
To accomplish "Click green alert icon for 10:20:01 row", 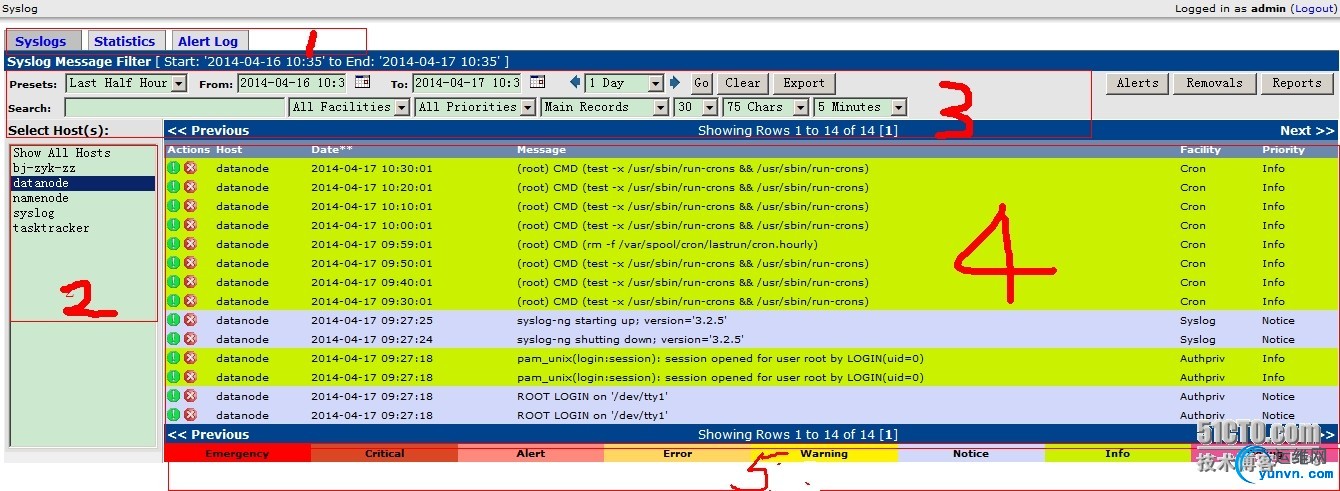I will [173, 187].
